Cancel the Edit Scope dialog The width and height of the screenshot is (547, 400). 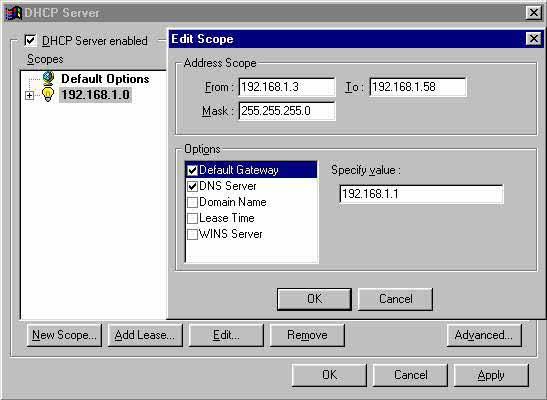click(x=395, y=299)
